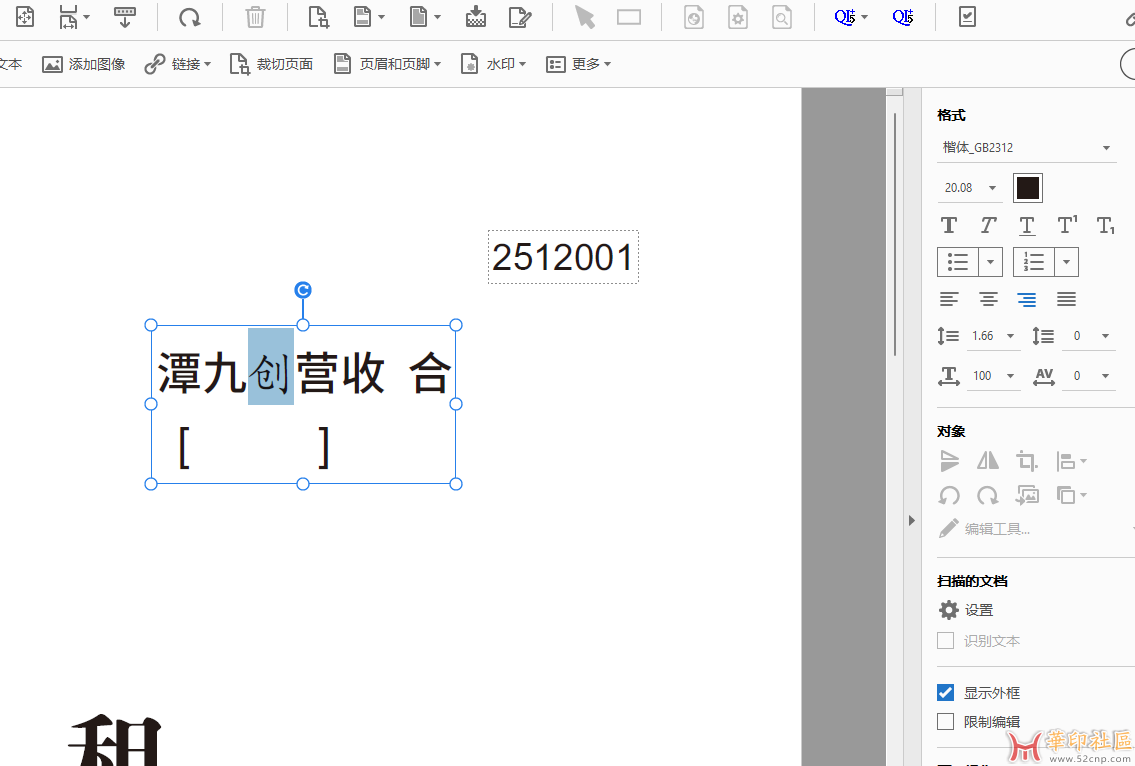Screen dimensions: 1135x766
Task: Disable the 显示外框 checkbox
Action: [946, 692]
